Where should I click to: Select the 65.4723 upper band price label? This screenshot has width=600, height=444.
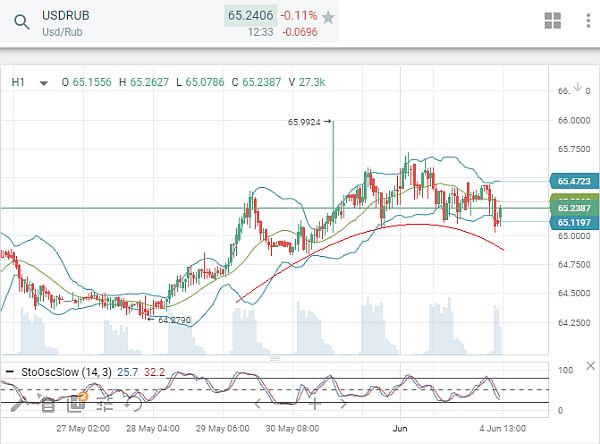(x=574, y=181)
